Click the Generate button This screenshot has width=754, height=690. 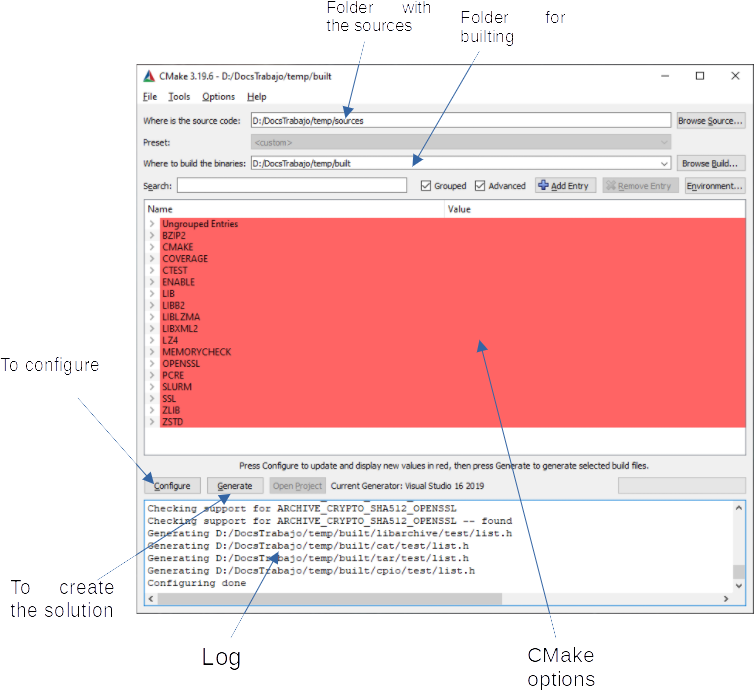click(x=235, y=486)
